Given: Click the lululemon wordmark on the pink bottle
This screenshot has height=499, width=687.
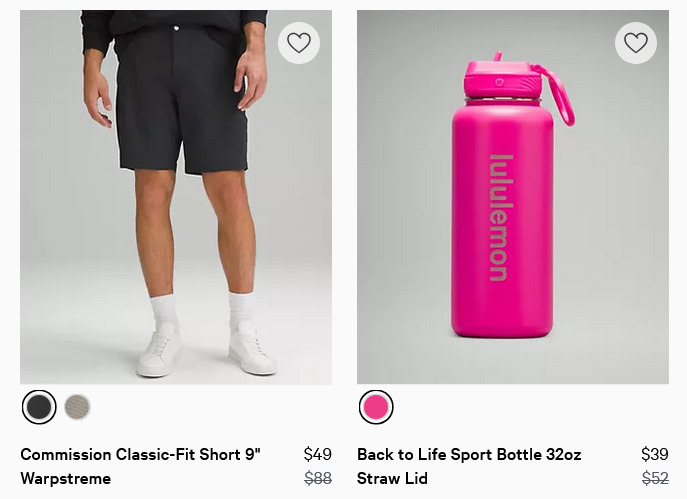Looking at the screenshot, I should pyautogui.click(x=500, y=218).
